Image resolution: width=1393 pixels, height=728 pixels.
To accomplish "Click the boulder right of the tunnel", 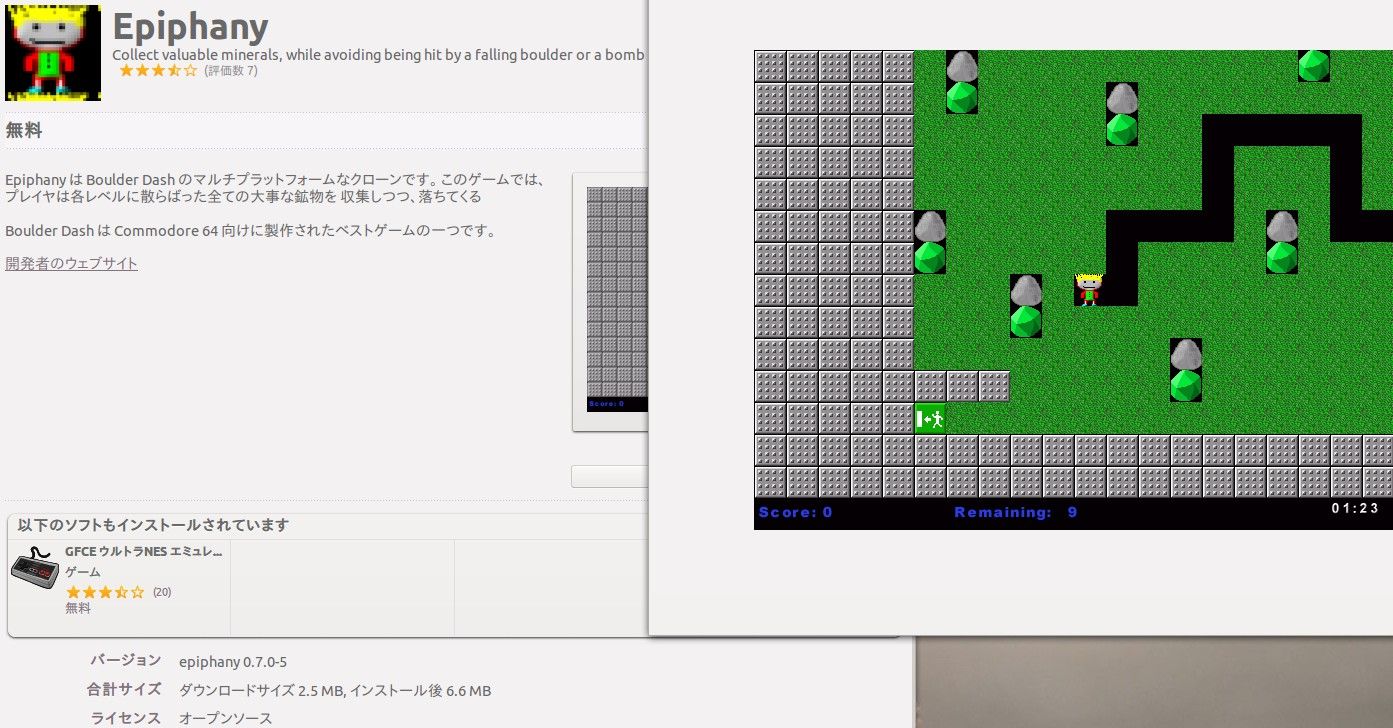I will tap(1282, 226).
